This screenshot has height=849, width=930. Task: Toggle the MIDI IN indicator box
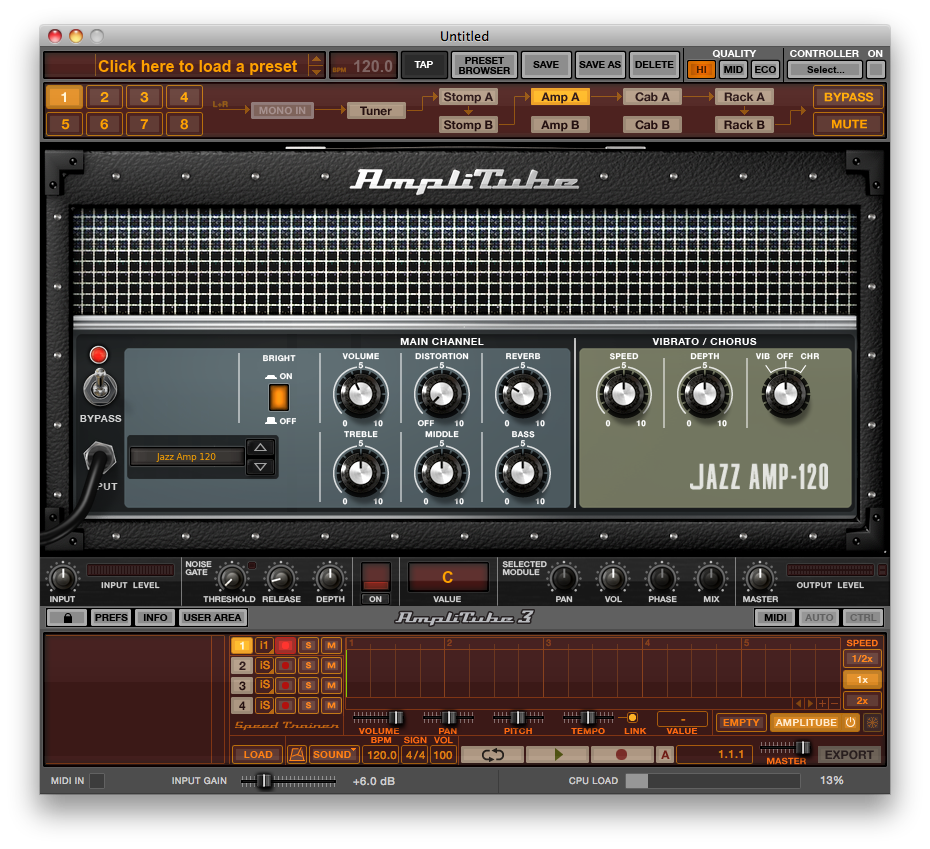97,781
